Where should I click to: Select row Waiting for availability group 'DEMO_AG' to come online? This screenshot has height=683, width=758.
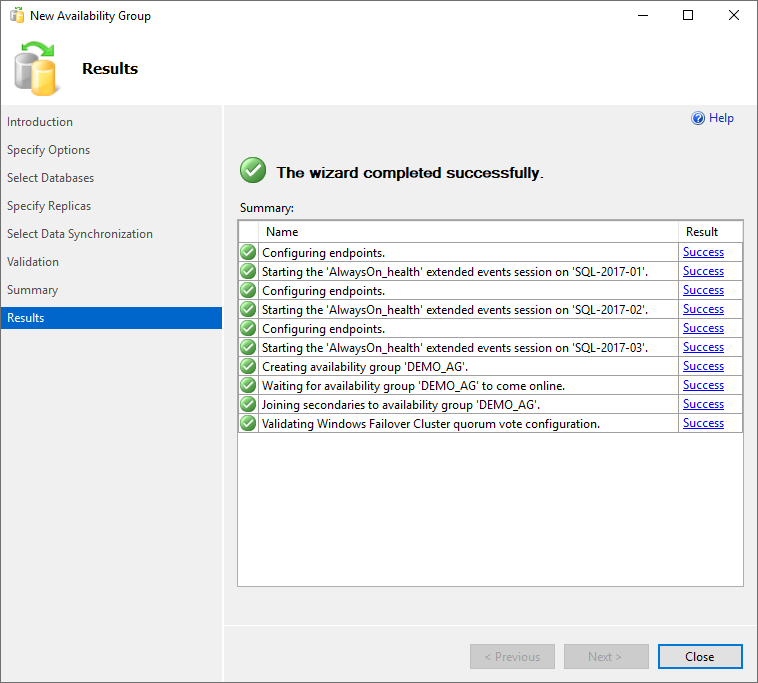pyautogui.click(x=491, y=385)
